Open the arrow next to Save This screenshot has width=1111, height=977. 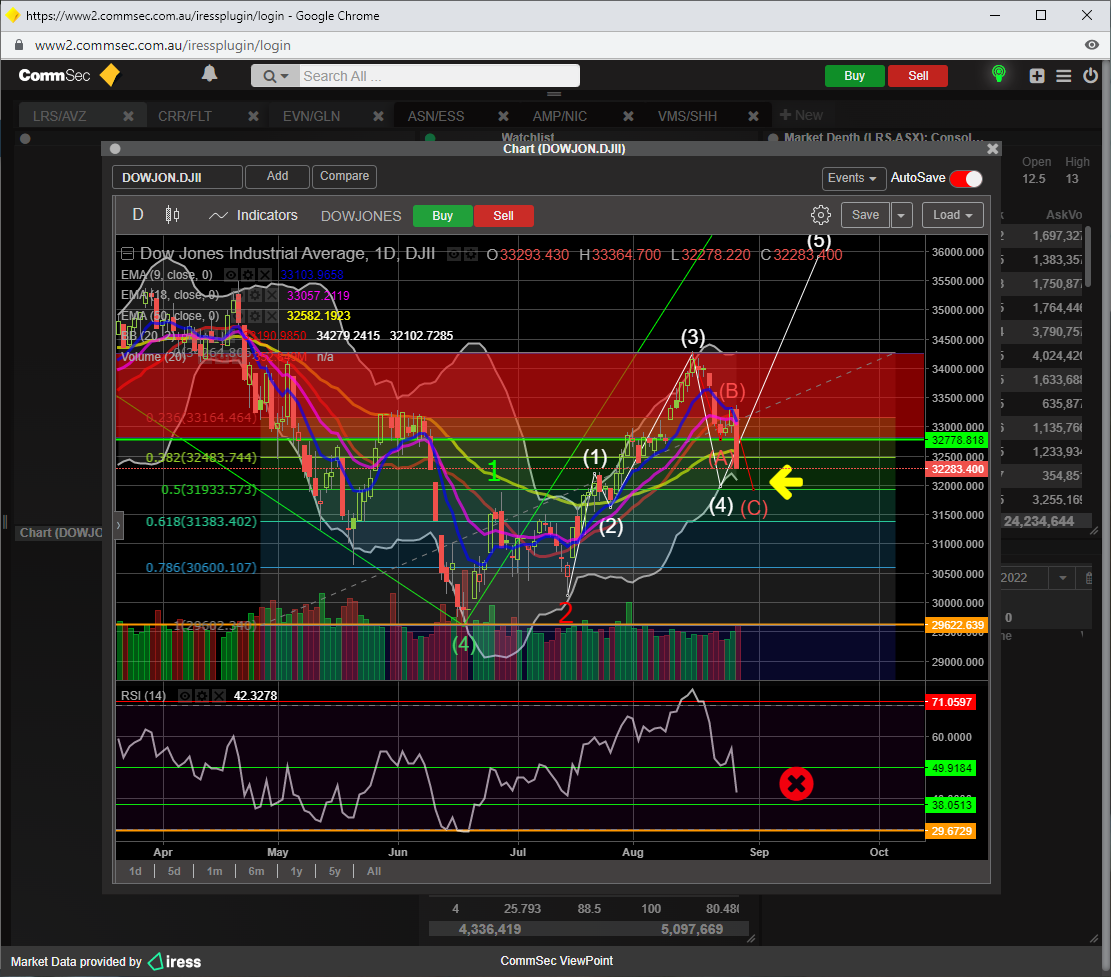pyautogui.click(x=902, y=215)
